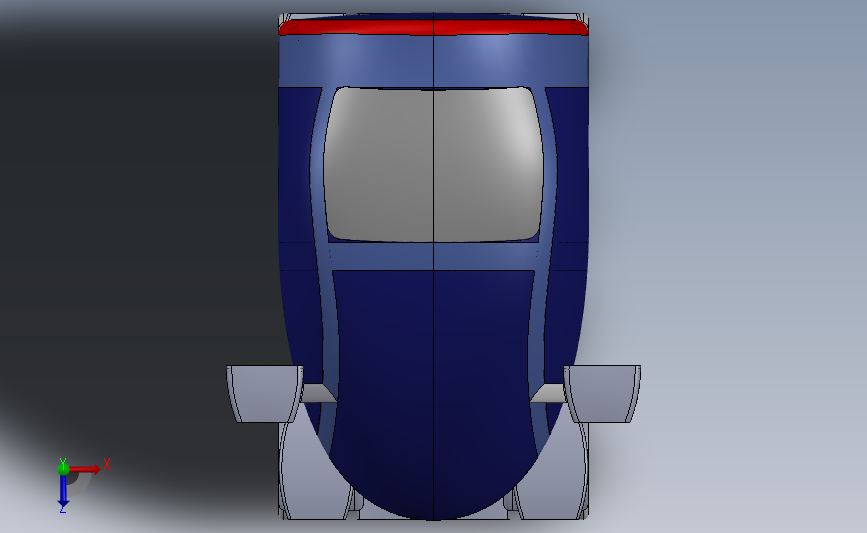Select the gray windshield glass on the model
This screenshot has width=867, height=533.
tap(433, 164)
